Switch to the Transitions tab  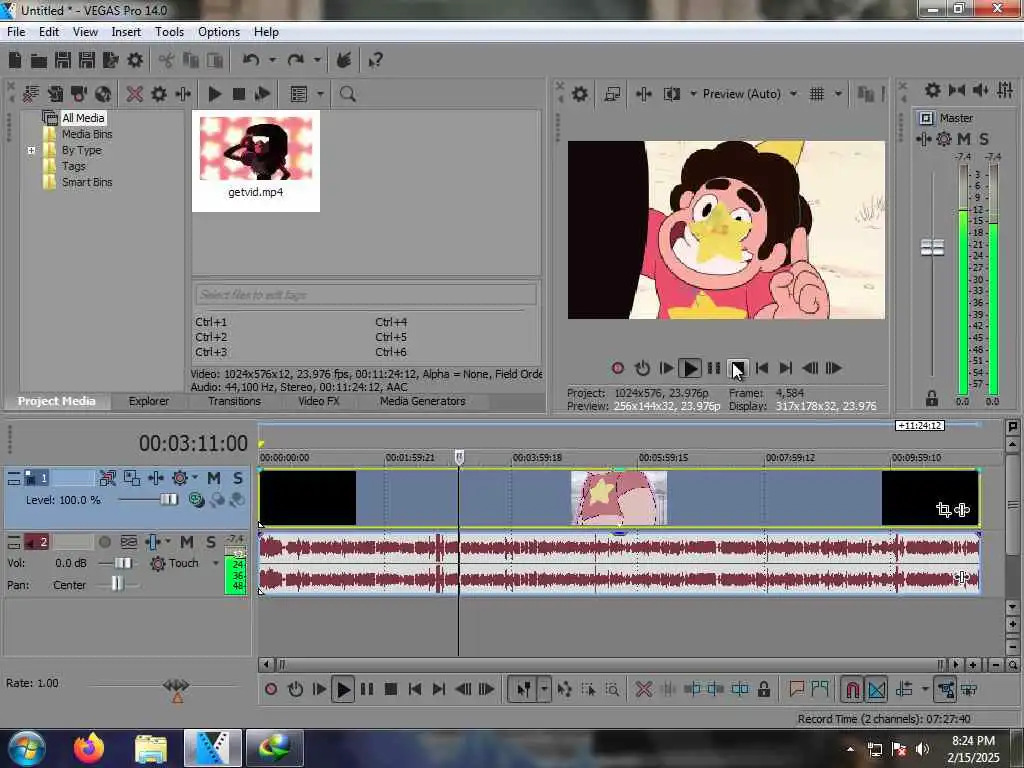click(234, 401)
